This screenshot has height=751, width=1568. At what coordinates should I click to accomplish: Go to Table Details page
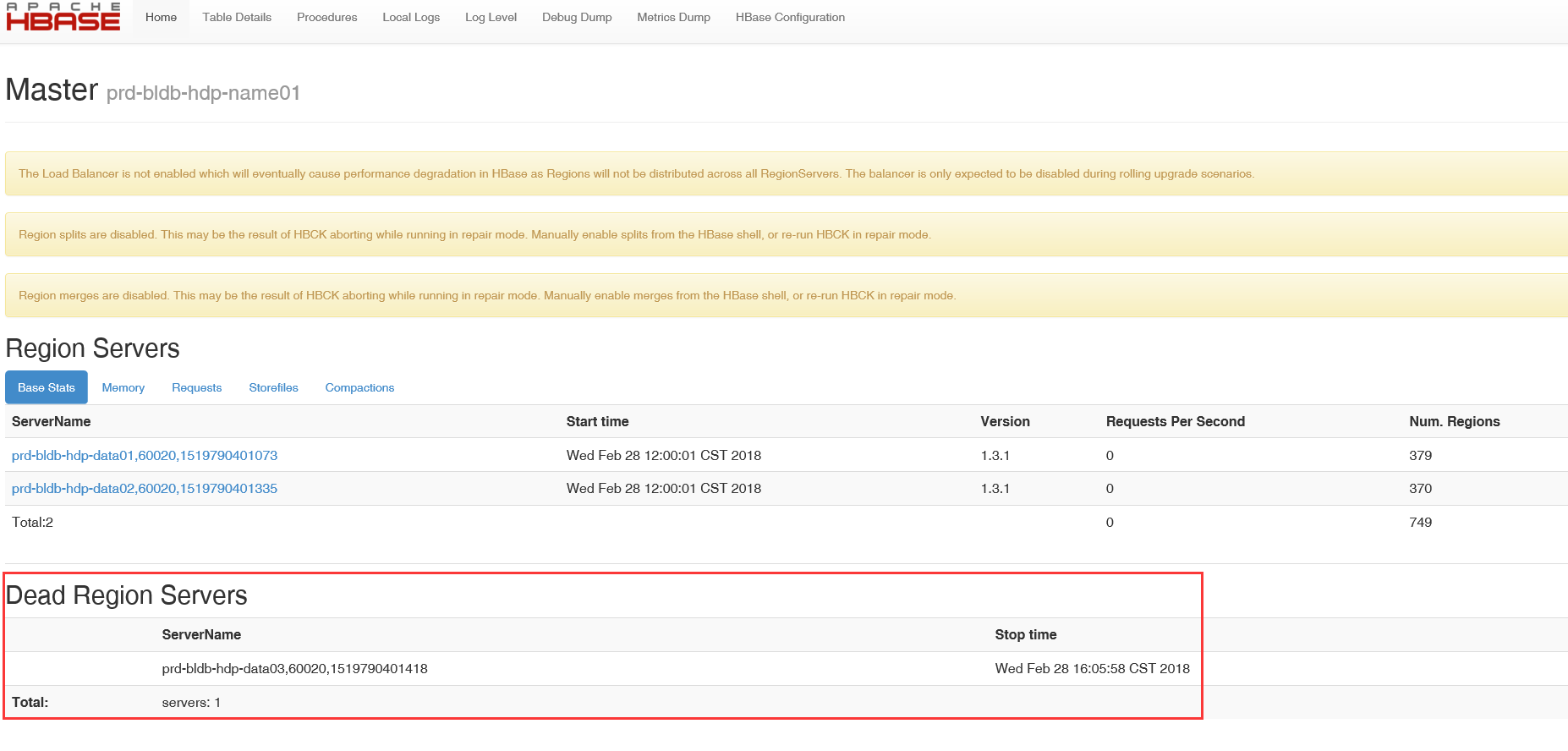237,17
